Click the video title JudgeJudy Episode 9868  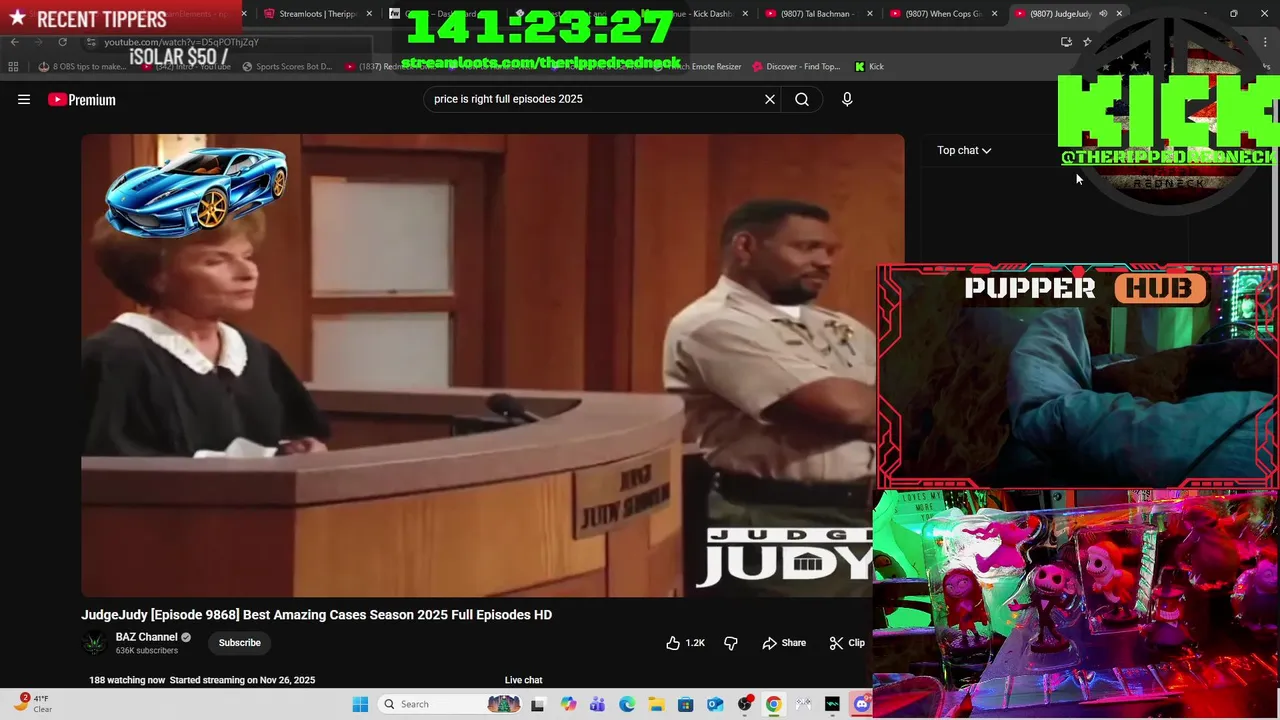(x=317, y=615)
